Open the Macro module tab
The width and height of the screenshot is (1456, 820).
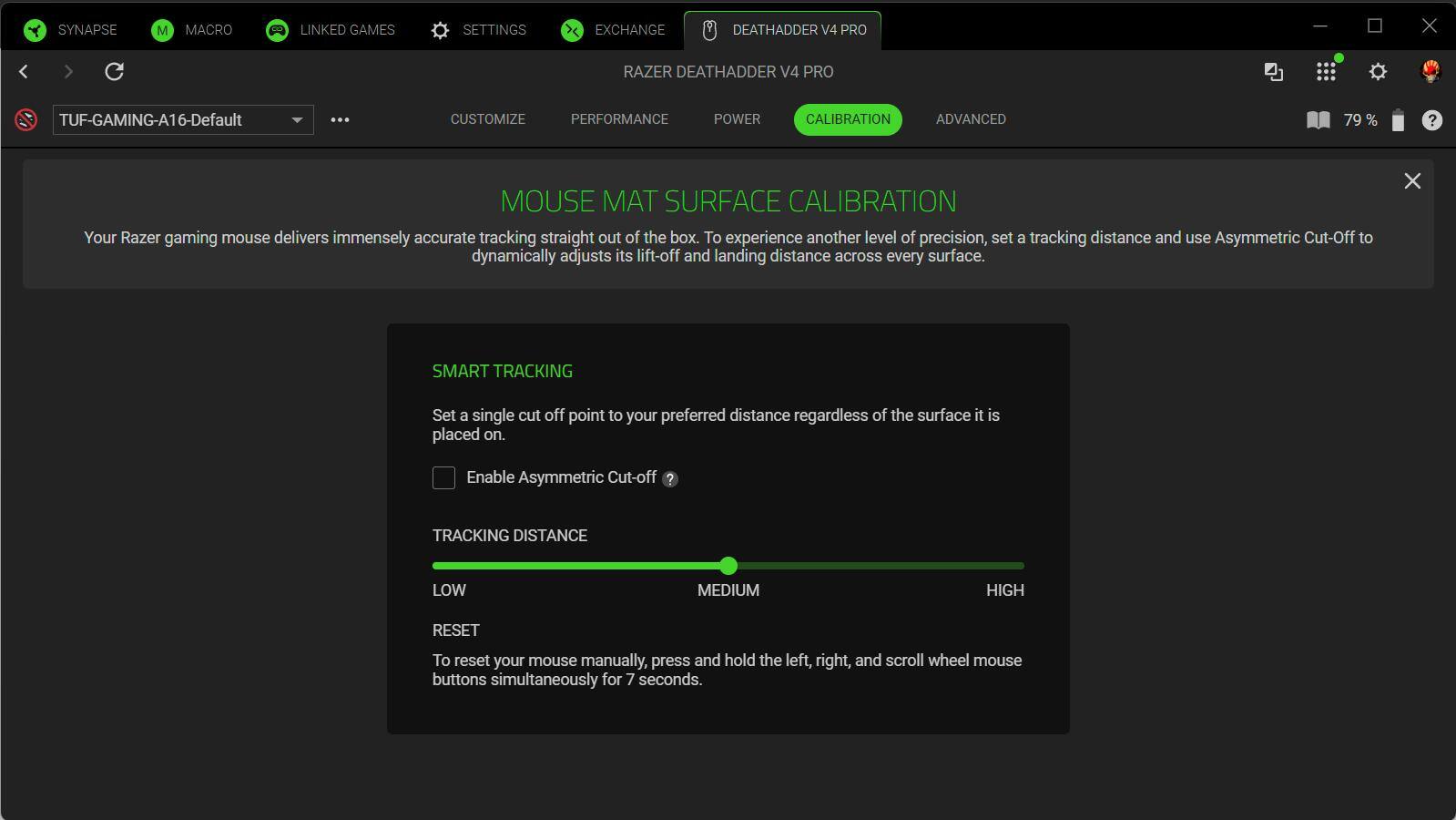pos(192,30)
